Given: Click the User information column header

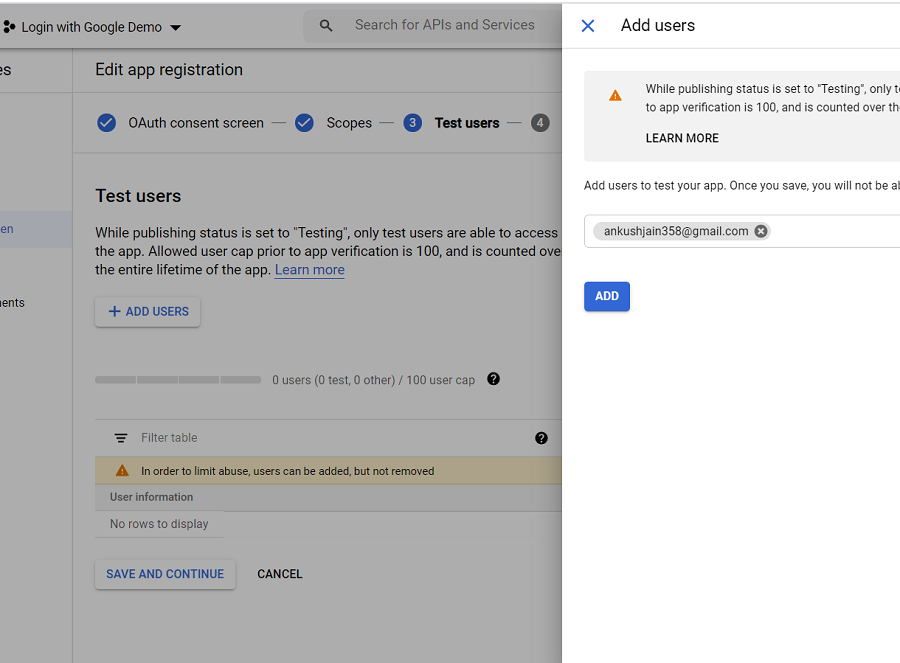Looking at the screenshot, I should pyautogui.click(x=152, y=497).
